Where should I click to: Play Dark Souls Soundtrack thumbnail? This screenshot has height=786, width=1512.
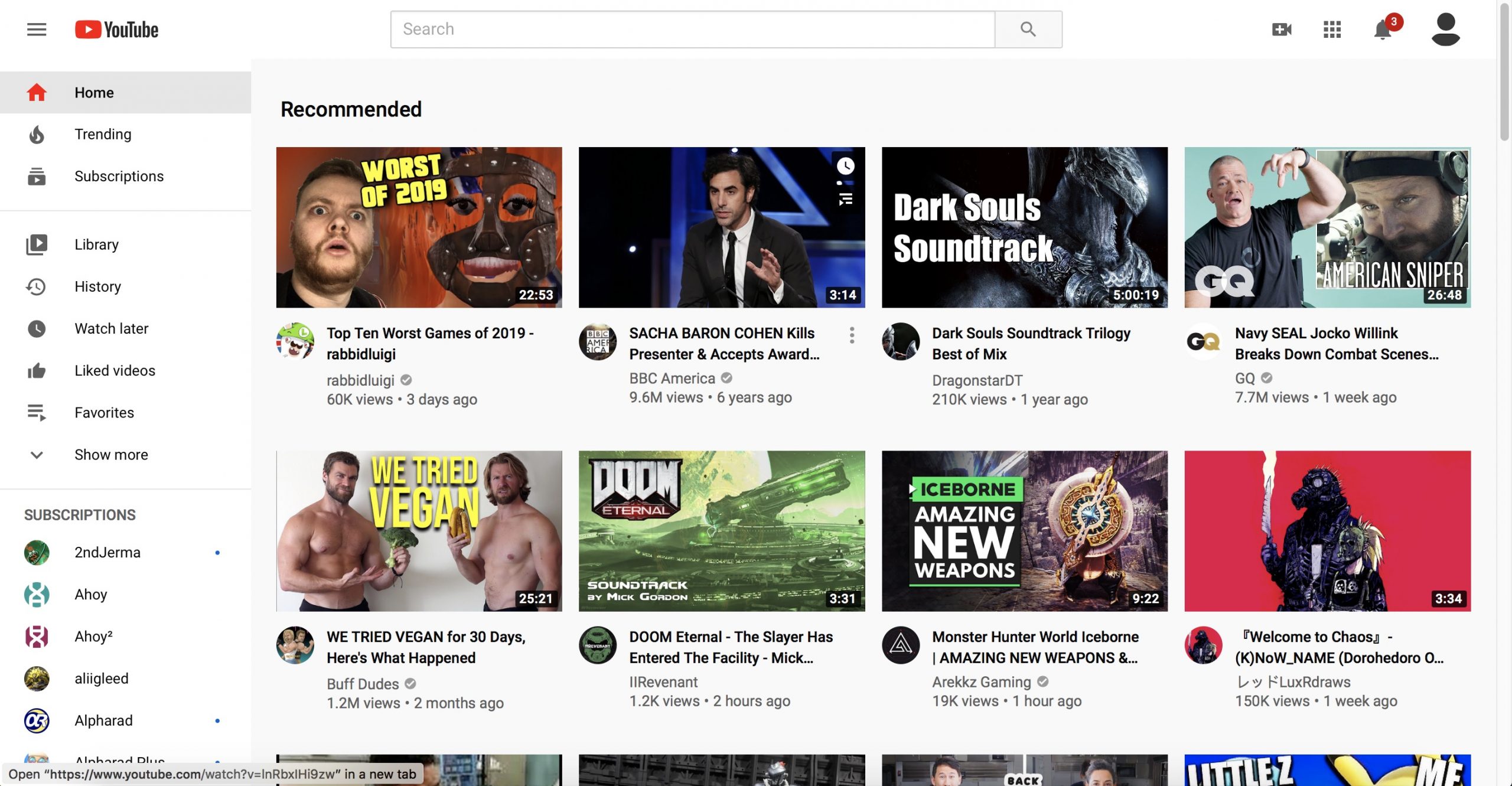[1025, 227]
